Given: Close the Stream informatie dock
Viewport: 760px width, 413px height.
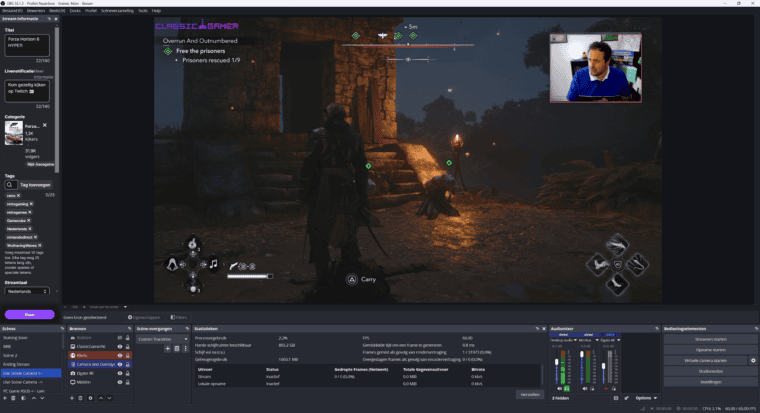Looking at the screenshot, I should (56, 19).
